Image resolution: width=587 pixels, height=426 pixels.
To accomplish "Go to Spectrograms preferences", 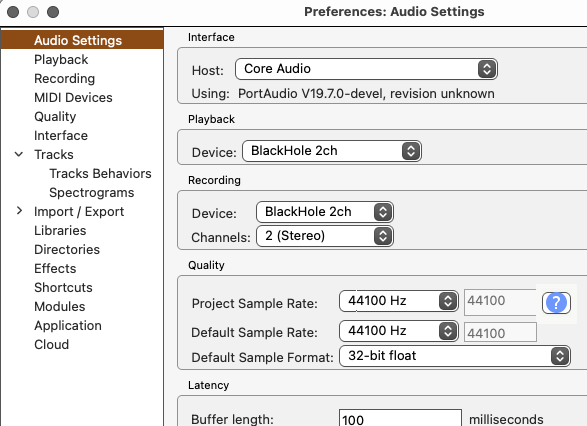I will pyautogui.click(x=92, y=192).
